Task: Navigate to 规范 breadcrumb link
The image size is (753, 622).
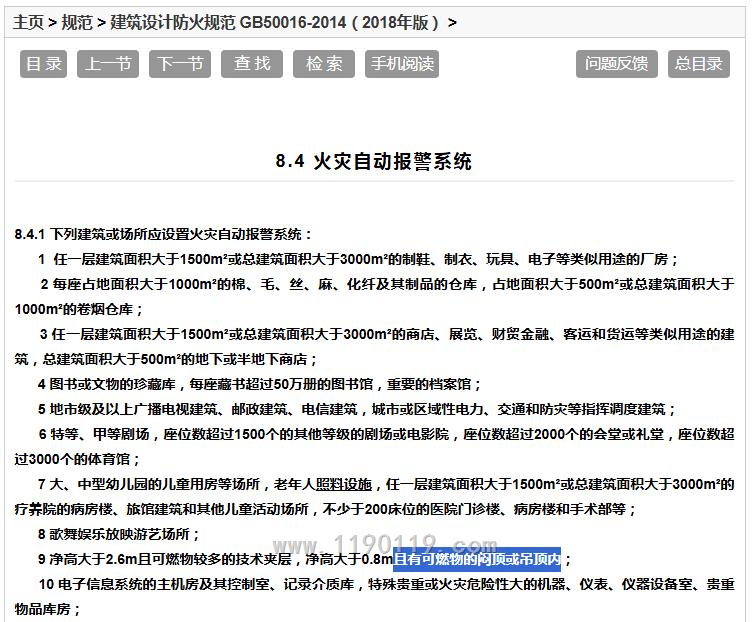Action: pos(77,22)
